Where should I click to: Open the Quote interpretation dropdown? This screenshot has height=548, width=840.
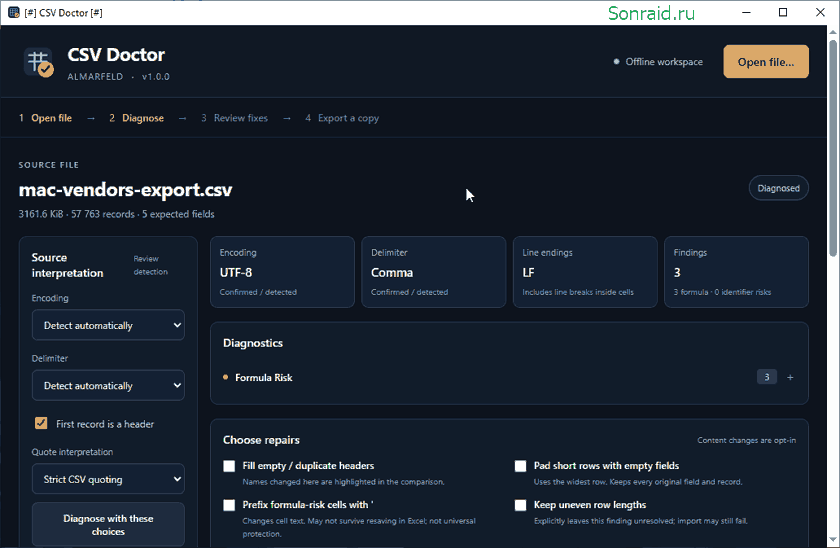(x=108, y=479)
